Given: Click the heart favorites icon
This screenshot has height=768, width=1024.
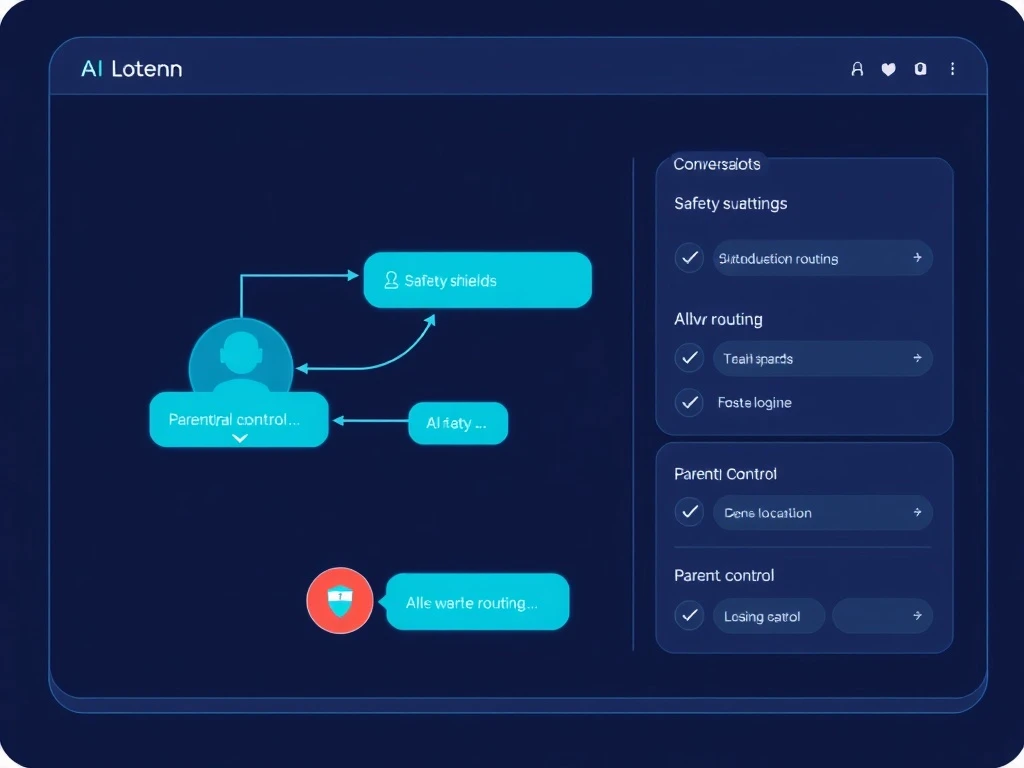Looking at the screenshot, I should [x=888, y=69].
